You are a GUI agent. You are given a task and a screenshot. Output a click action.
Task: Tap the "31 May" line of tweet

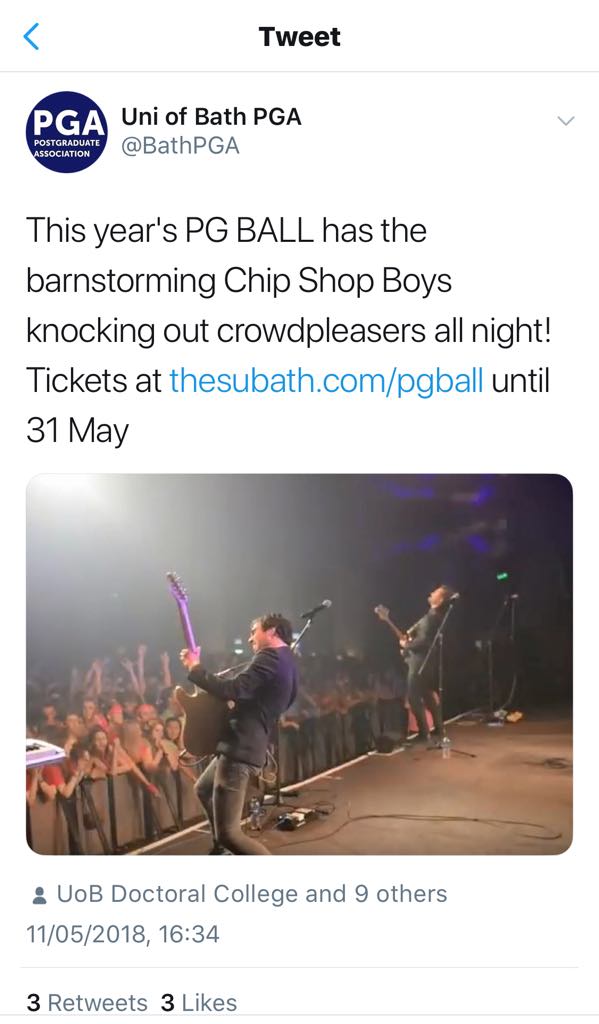coord(78,431)
